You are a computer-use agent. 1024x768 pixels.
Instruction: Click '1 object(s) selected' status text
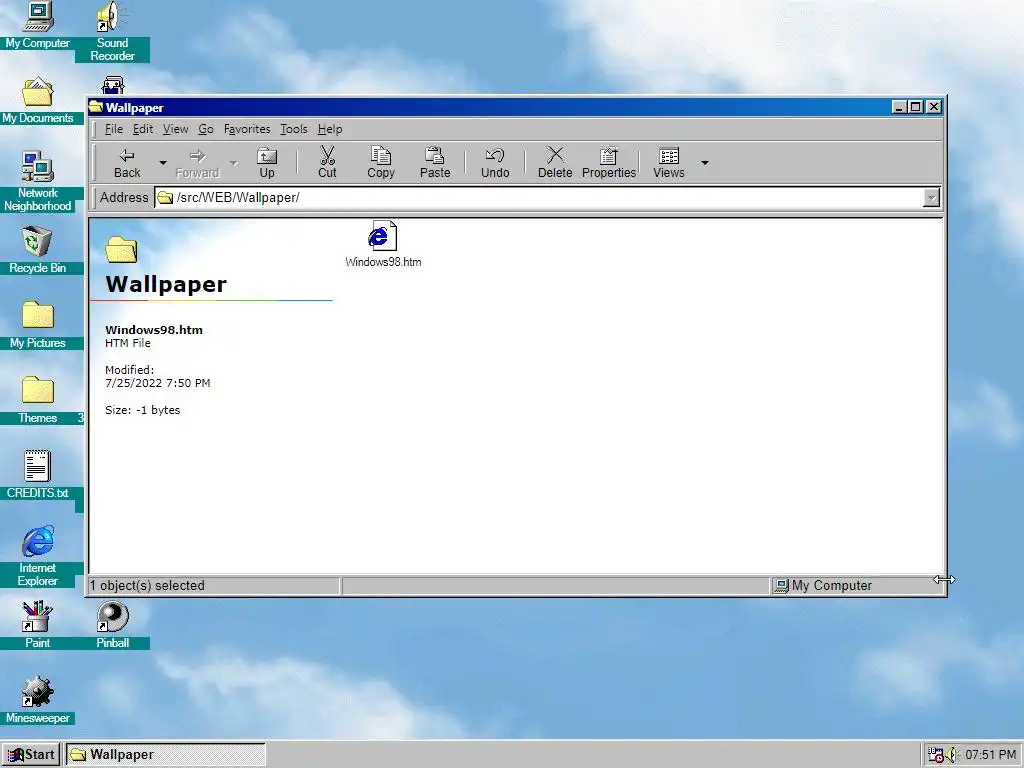[x=147, y=586]
